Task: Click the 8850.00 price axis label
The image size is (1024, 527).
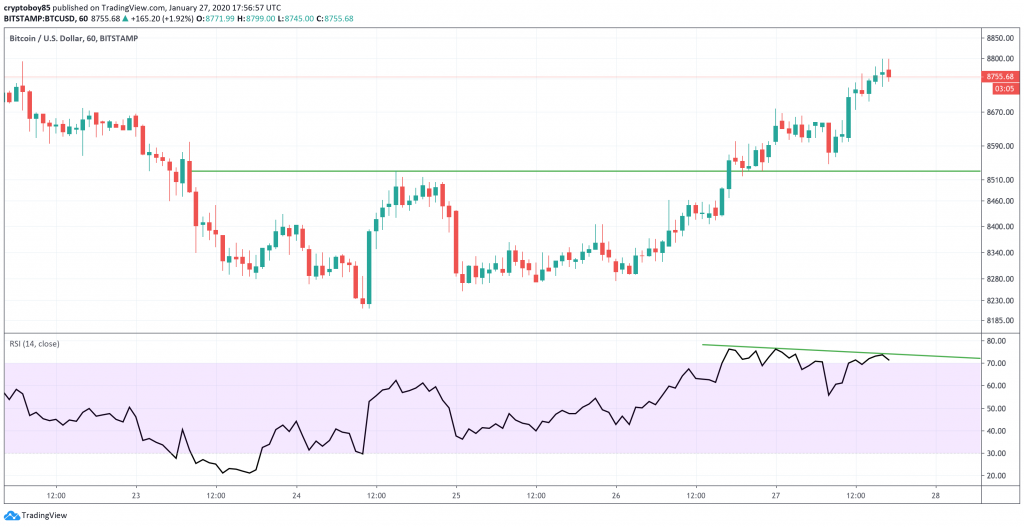Action: tap(999, 37)
